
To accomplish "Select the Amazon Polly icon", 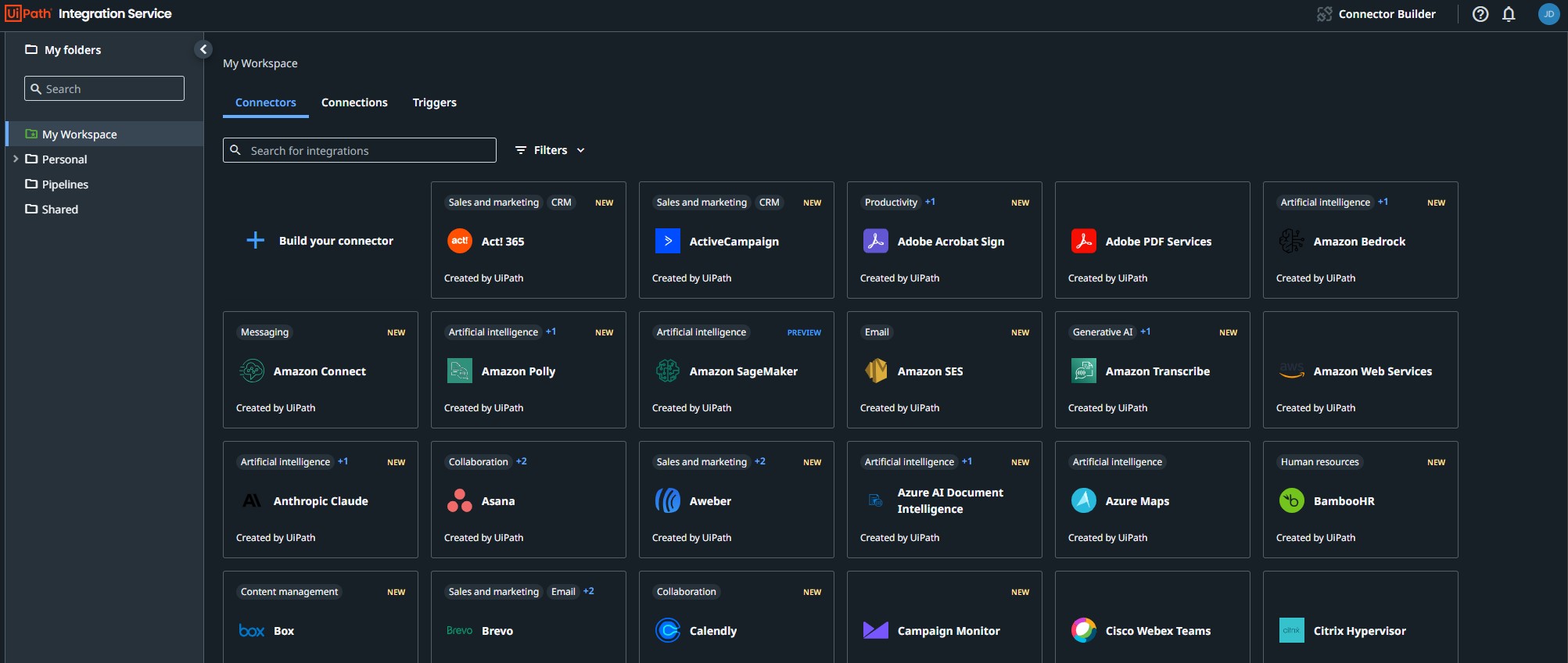I will pos(460,371).
